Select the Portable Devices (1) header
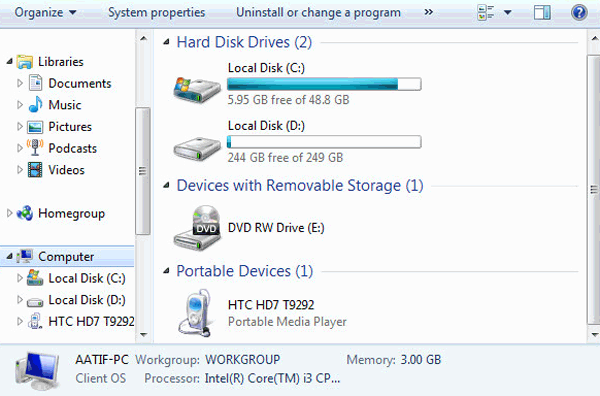This screenshot has width=600, height=396. 245,271
